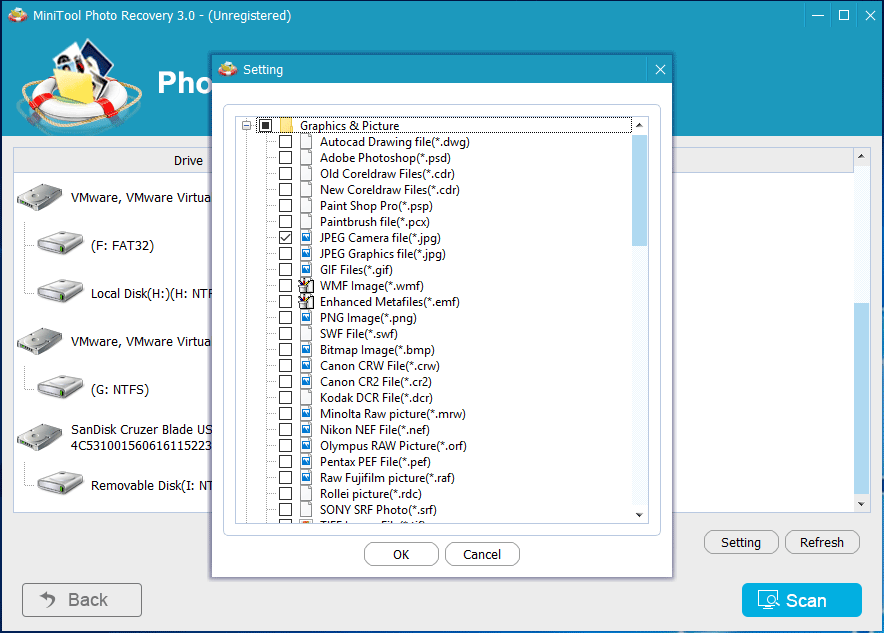Click the Nikon NEF File type icon
The width and height of the screenshot is (884, 633).
(x=306, y=430)
